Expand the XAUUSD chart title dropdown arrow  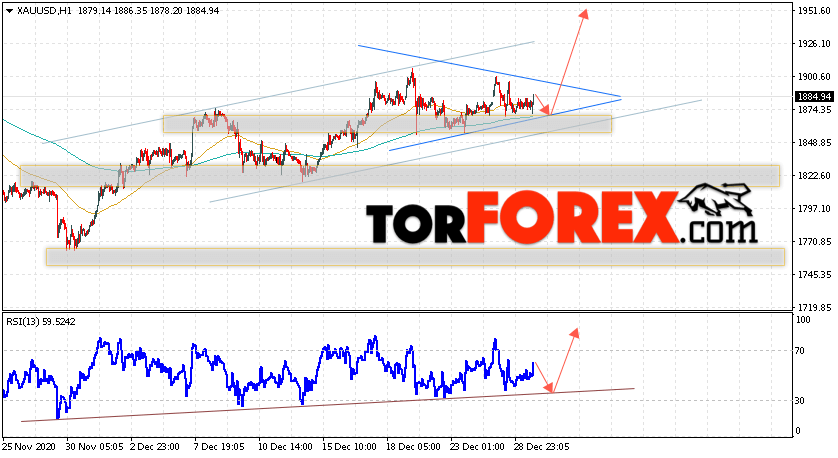click(10, 11)
